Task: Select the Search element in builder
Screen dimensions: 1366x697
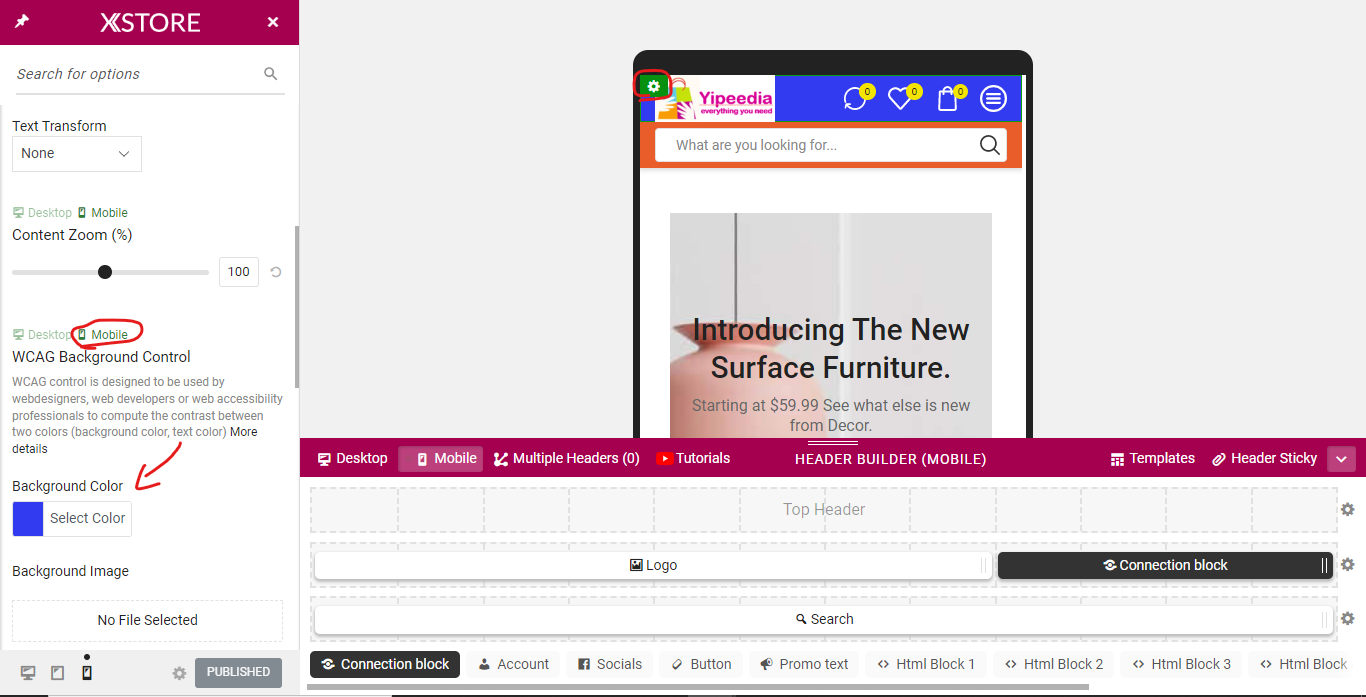Action: pyautogui.click(x=824, y=619)
